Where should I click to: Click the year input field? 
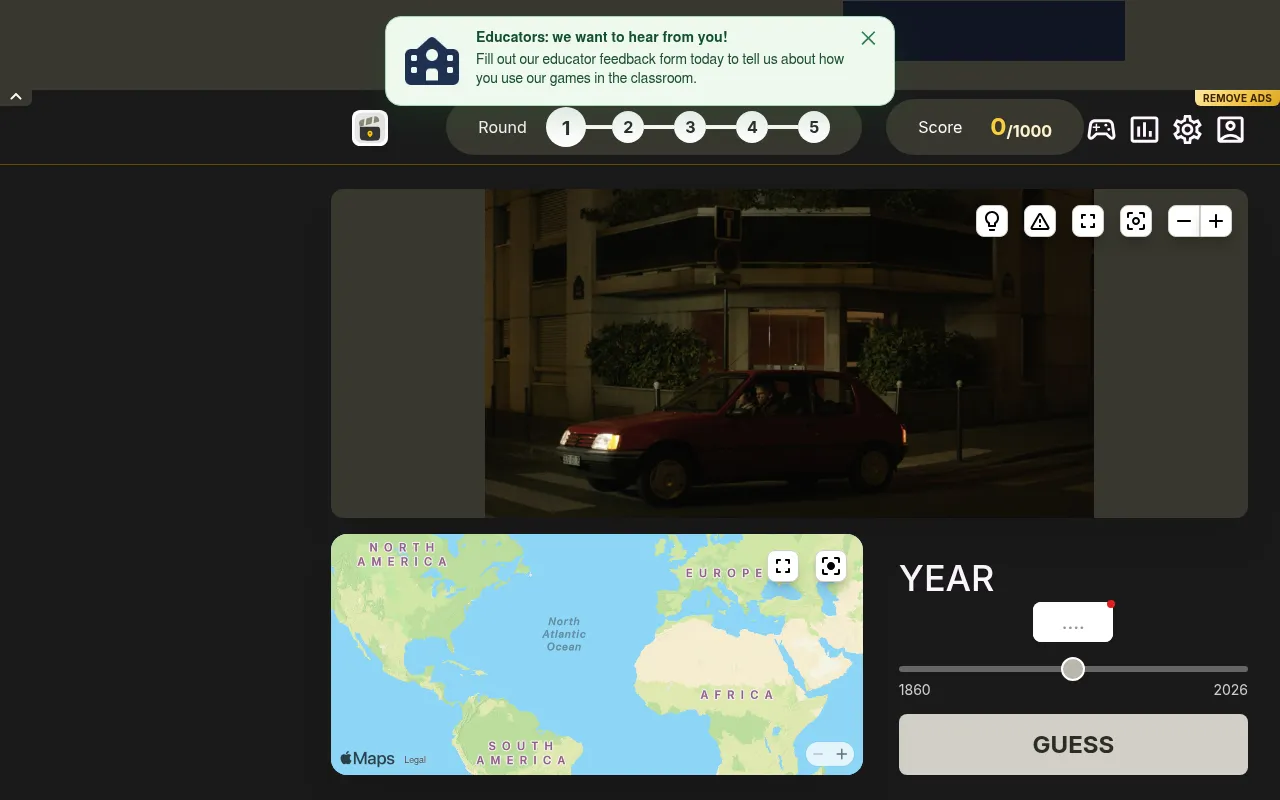pos(1073,622)
